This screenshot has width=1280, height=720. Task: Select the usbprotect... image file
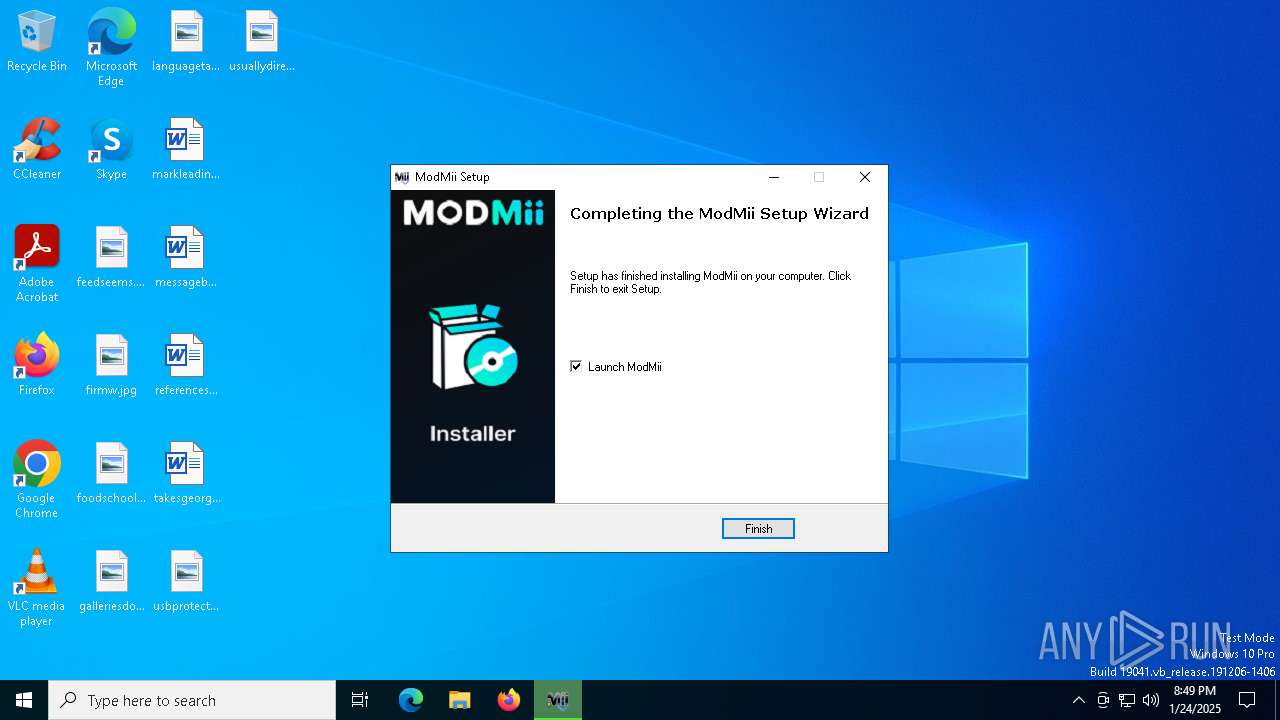coord(186,582)
